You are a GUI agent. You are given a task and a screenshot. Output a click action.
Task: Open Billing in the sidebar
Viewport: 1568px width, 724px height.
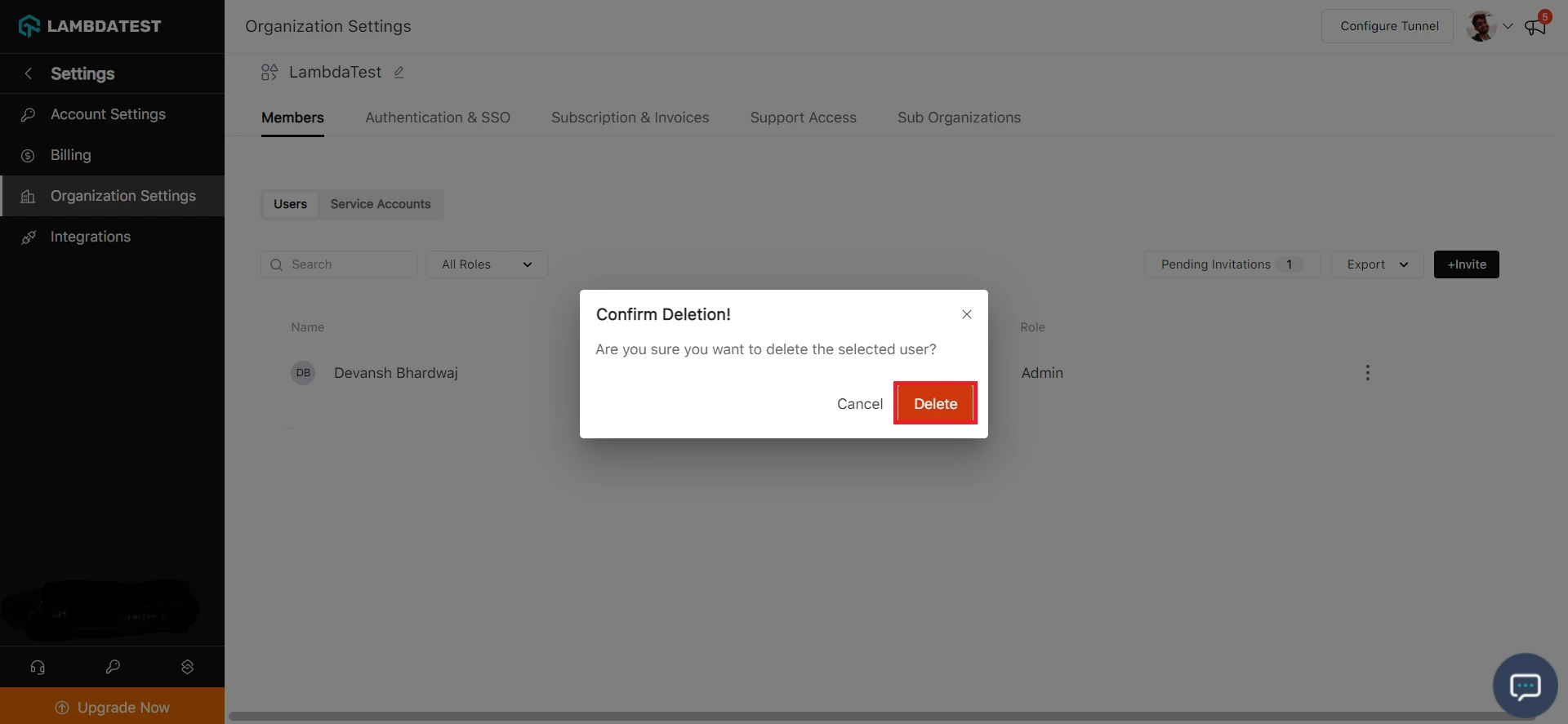71,155
